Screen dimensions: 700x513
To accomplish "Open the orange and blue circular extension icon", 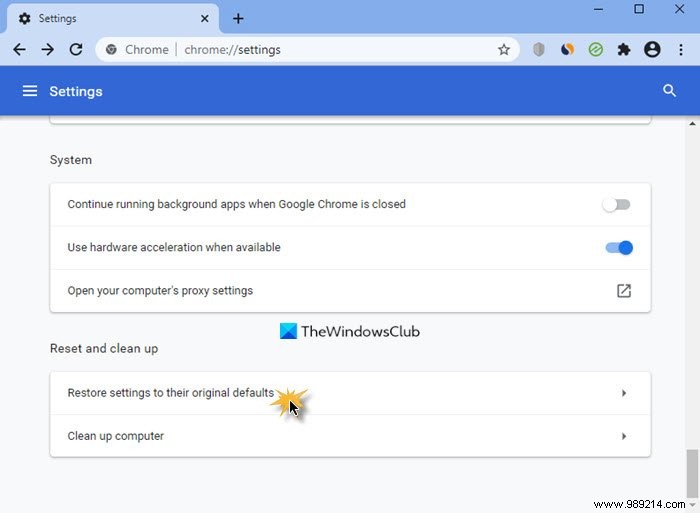I will pos(567,50).
